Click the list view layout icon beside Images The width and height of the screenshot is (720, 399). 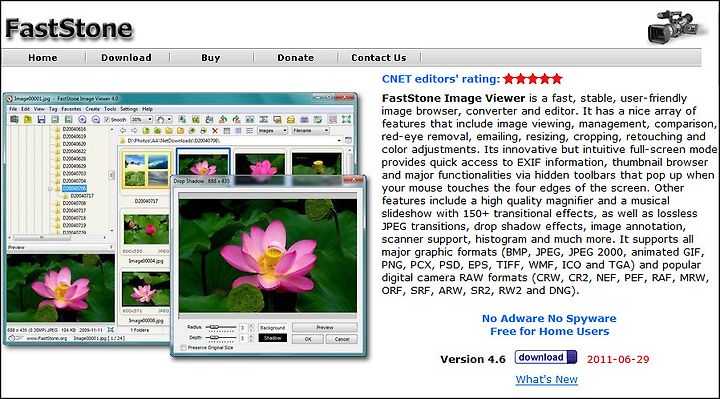[249, 131]
